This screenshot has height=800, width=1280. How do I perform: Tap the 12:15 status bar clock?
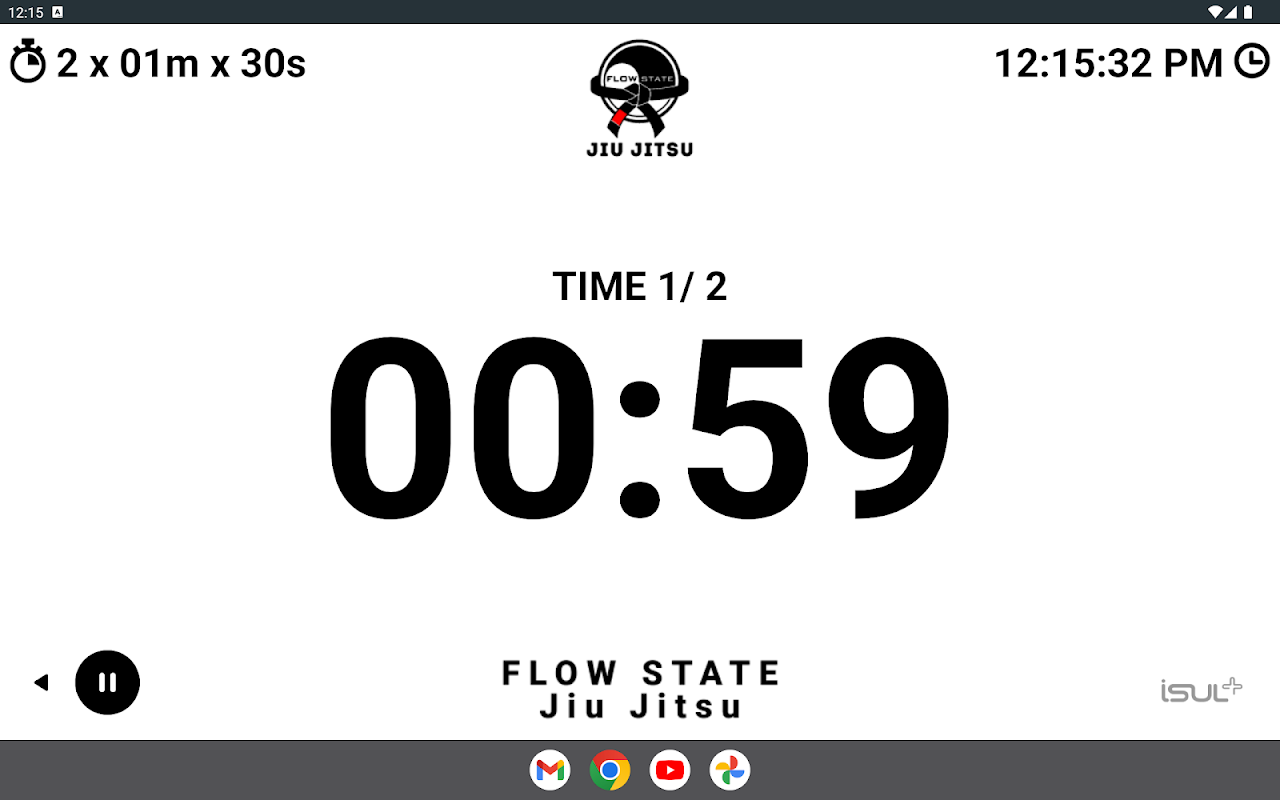pos(25,12)
